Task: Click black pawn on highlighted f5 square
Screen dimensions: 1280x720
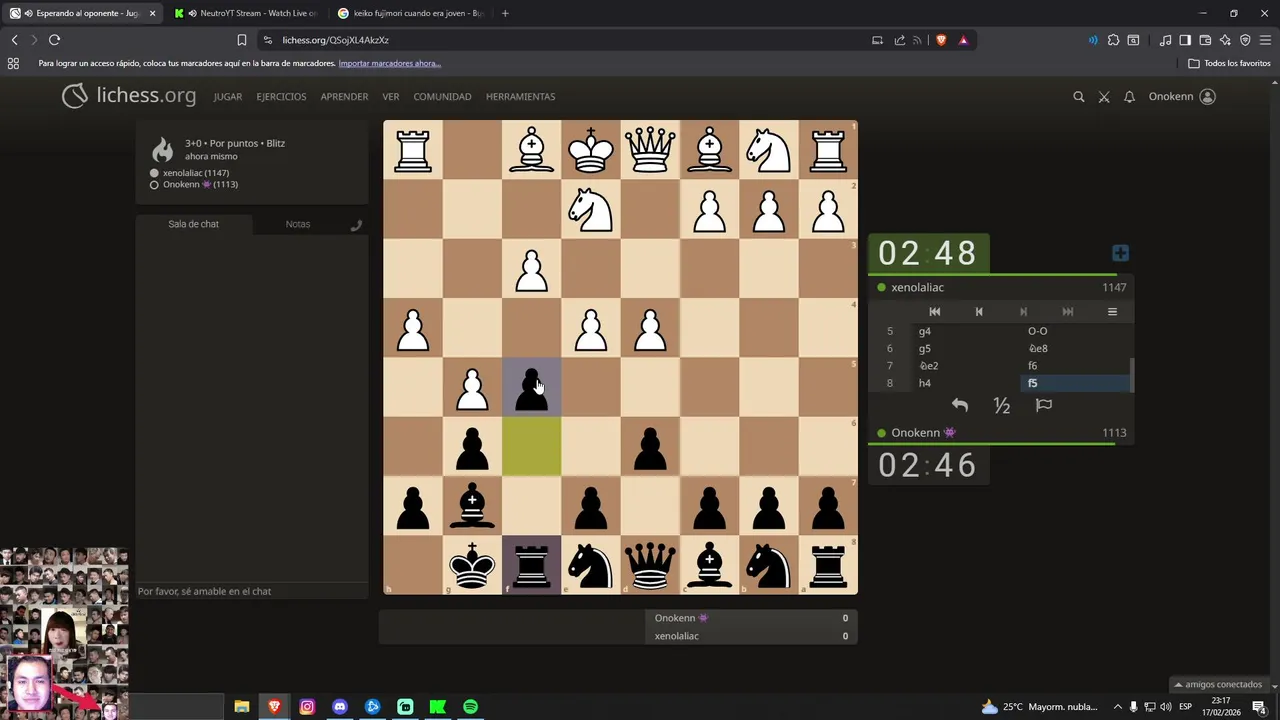Action: [x=531, y=388]
